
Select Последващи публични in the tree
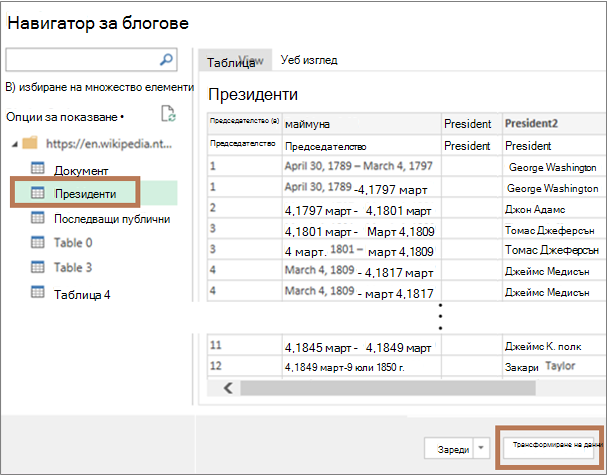112,219
